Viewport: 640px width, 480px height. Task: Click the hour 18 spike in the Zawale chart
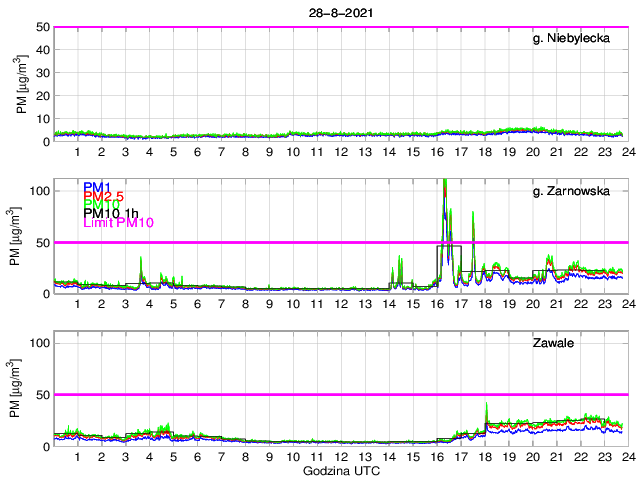click(x=486, y=404)
